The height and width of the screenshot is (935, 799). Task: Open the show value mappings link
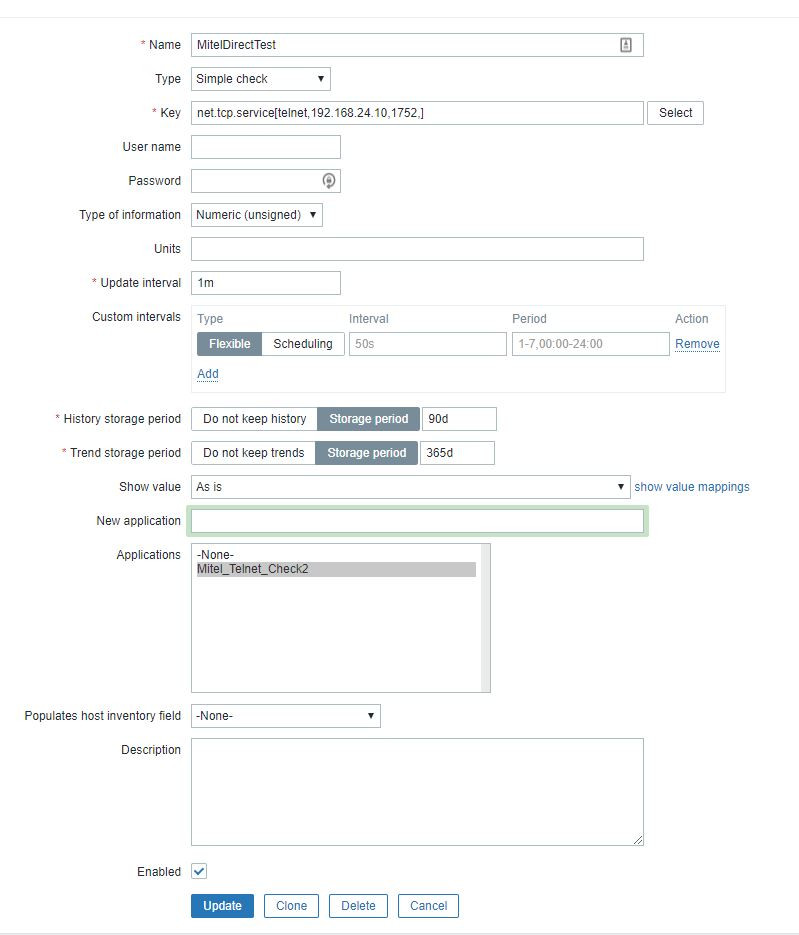[692, 487]
